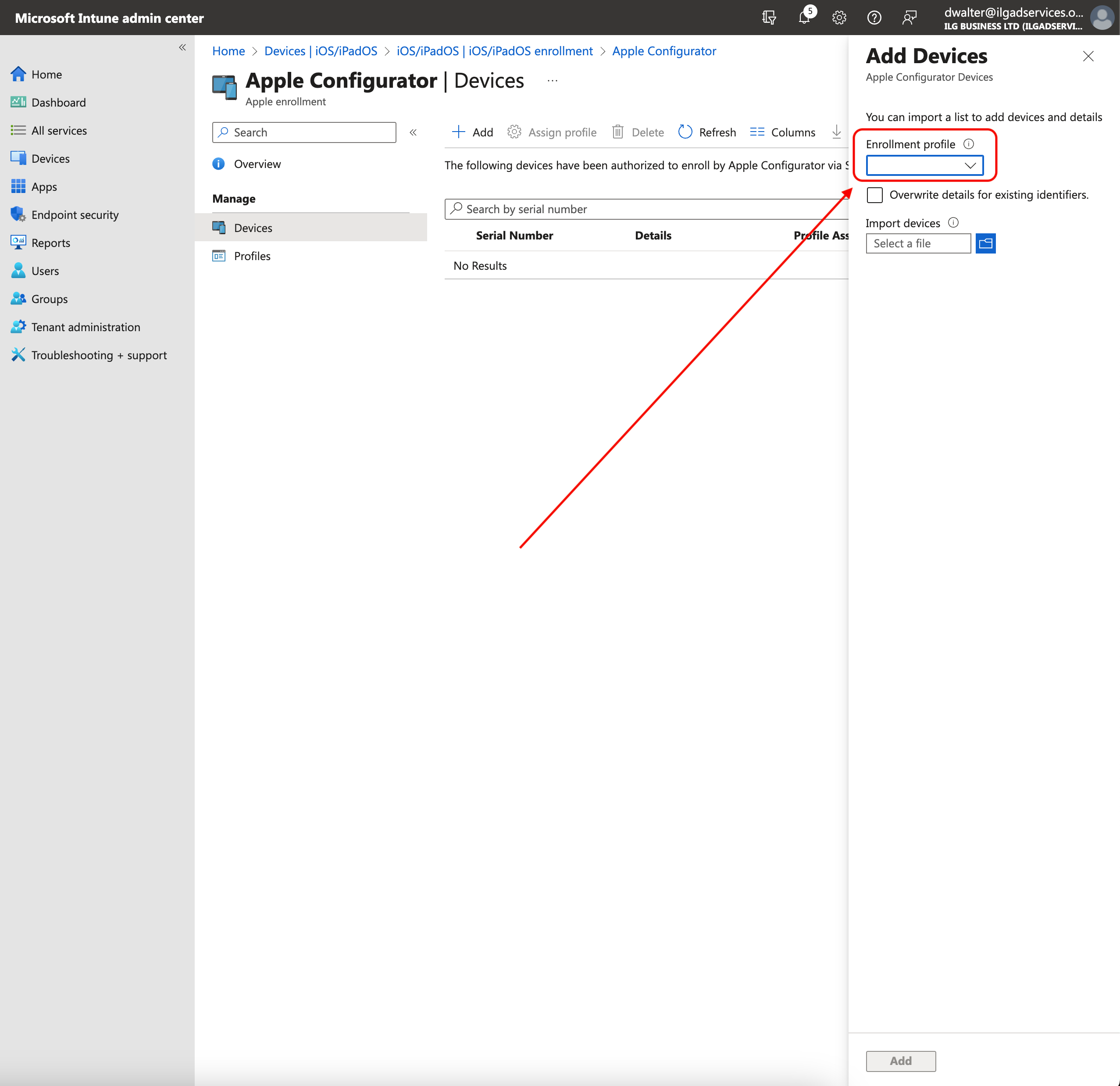Select Endpoint security in sidebar
1120x1086 pixels.
tap(75, 215)
